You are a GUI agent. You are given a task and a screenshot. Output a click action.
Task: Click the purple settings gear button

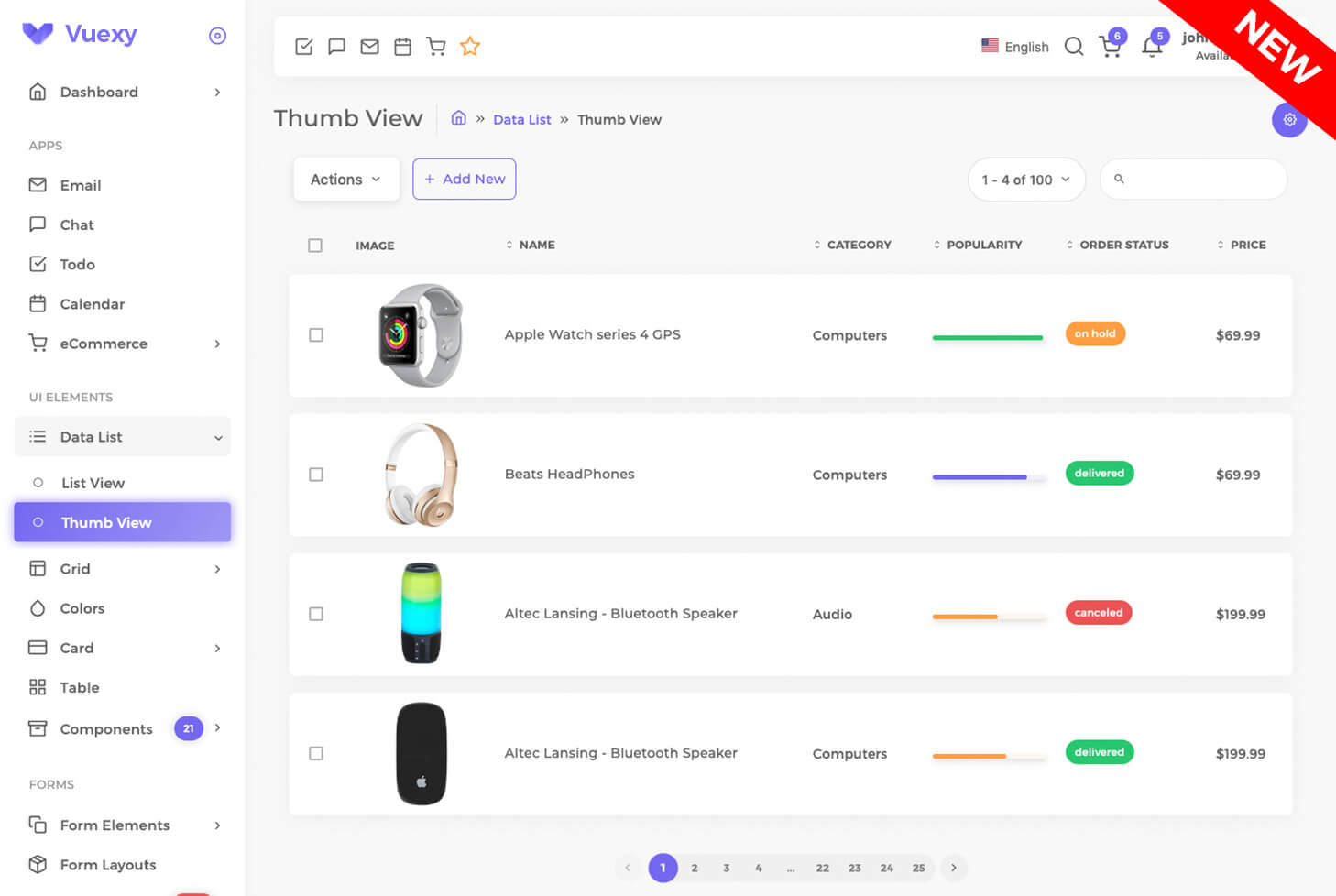click(1289, 120)
